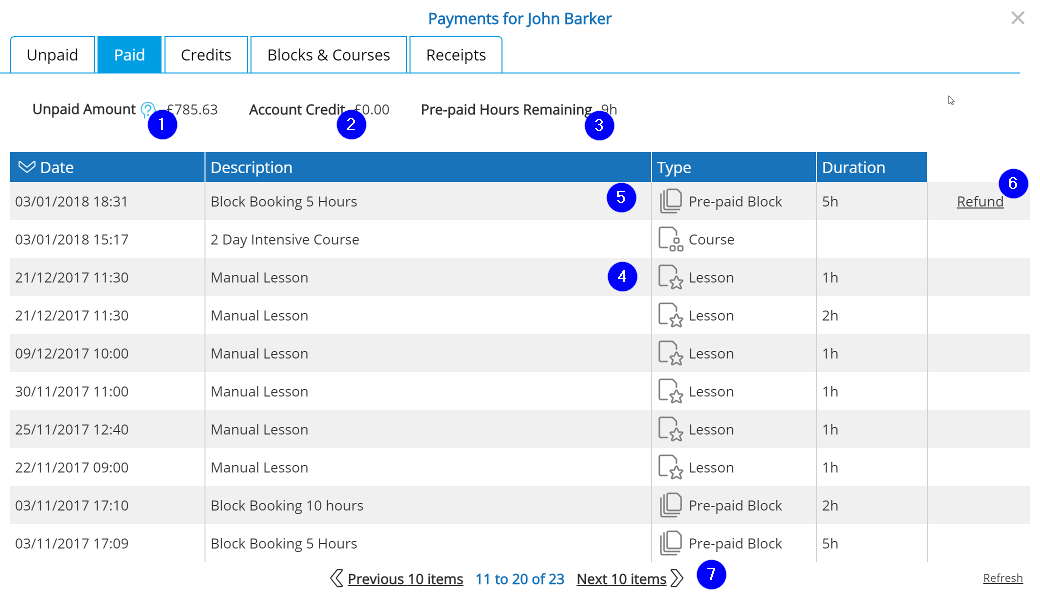Screen dimensions: 1040x598
Task: Close the payments dialog
Action: click(1017, 18)
